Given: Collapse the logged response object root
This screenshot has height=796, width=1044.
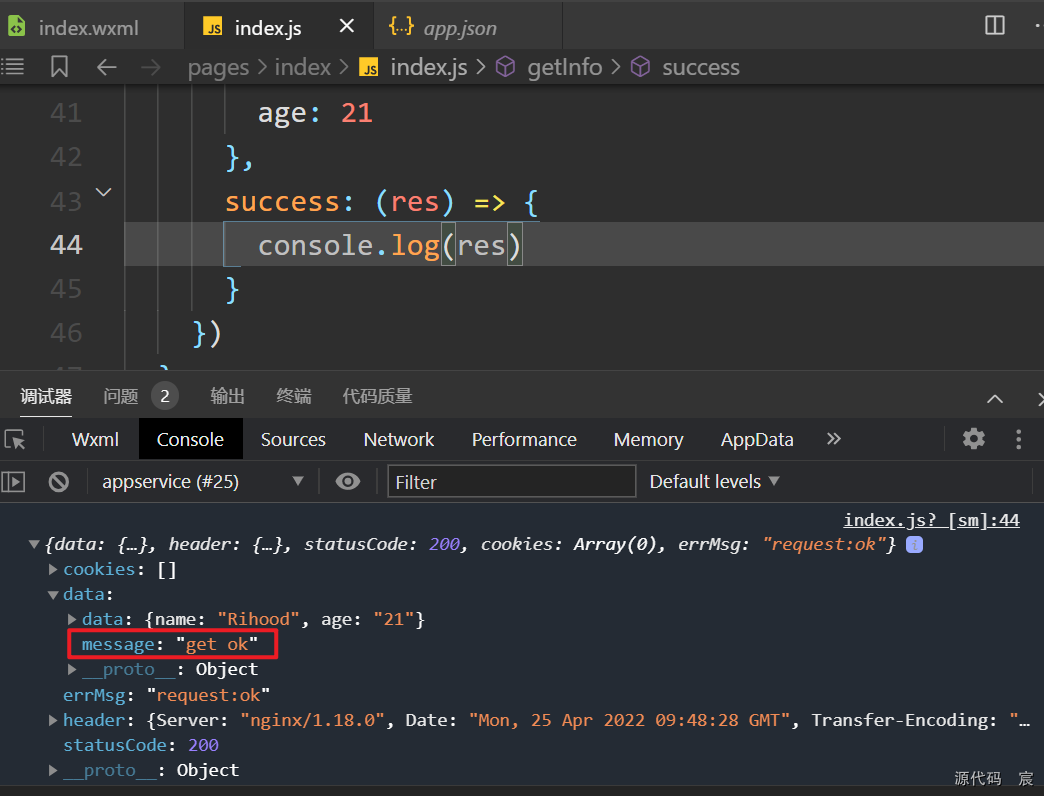Looking at the screenshot, I should point(33,544).
